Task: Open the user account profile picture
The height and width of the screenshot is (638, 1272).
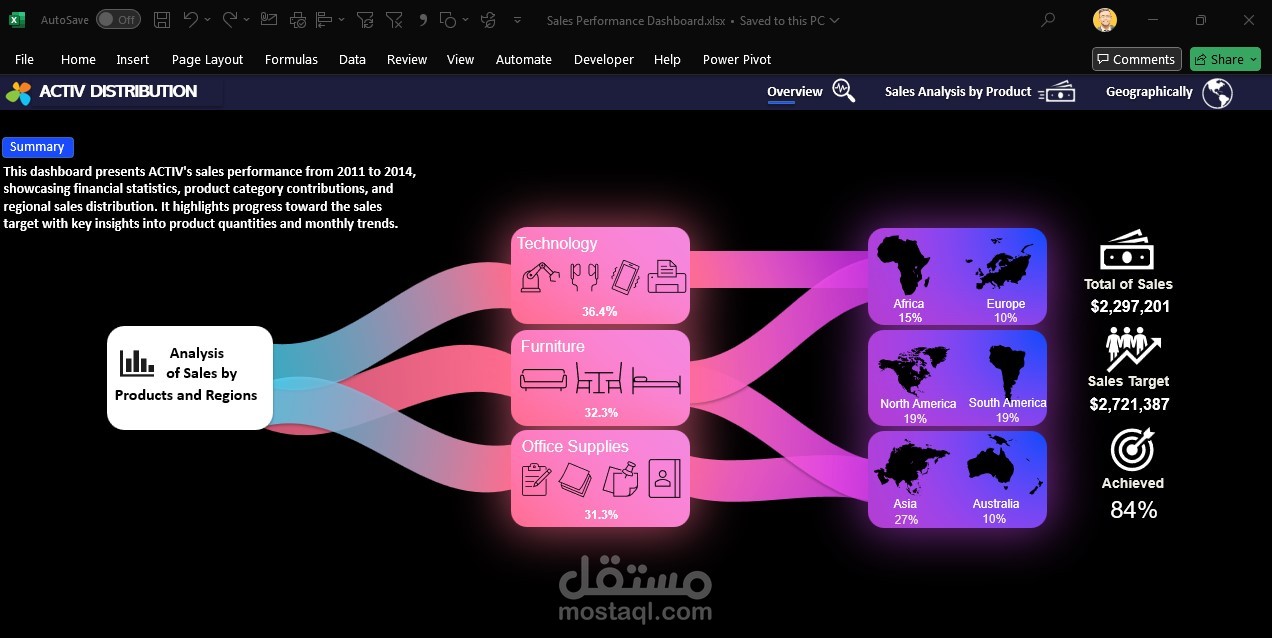Action: (x=1104, y=19)
